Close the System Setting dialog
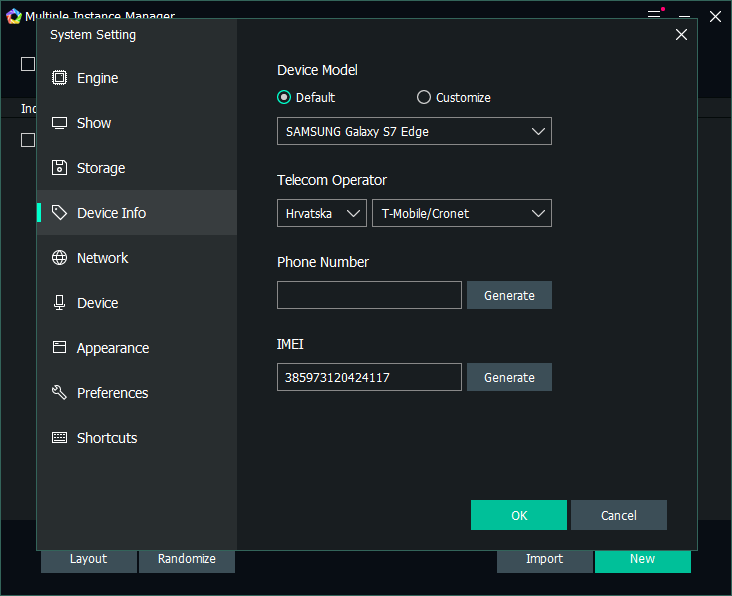 pos(681,35)
